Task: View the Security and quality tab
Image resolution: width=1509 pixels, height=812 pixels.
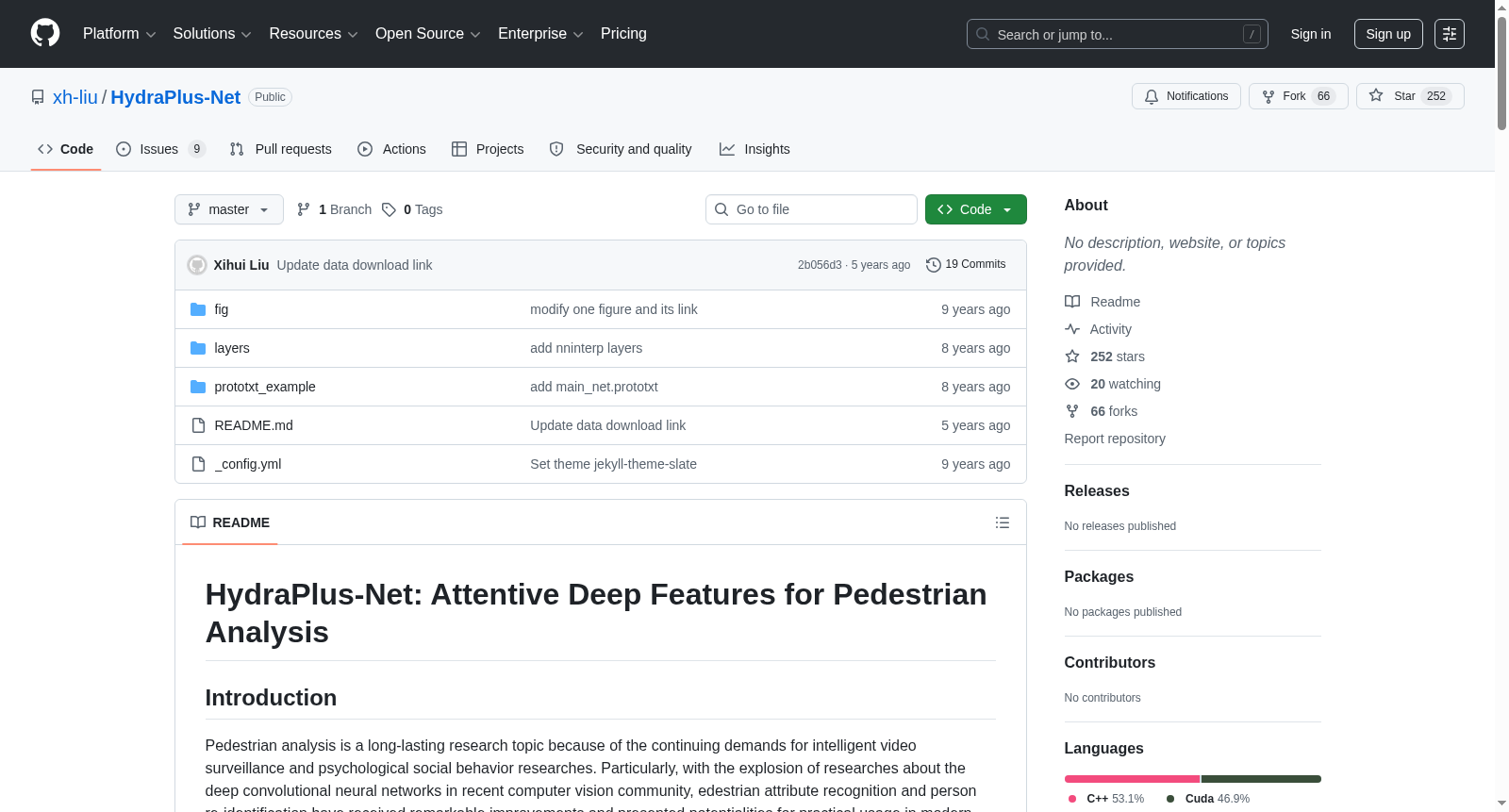Action: tap(621, 149)
